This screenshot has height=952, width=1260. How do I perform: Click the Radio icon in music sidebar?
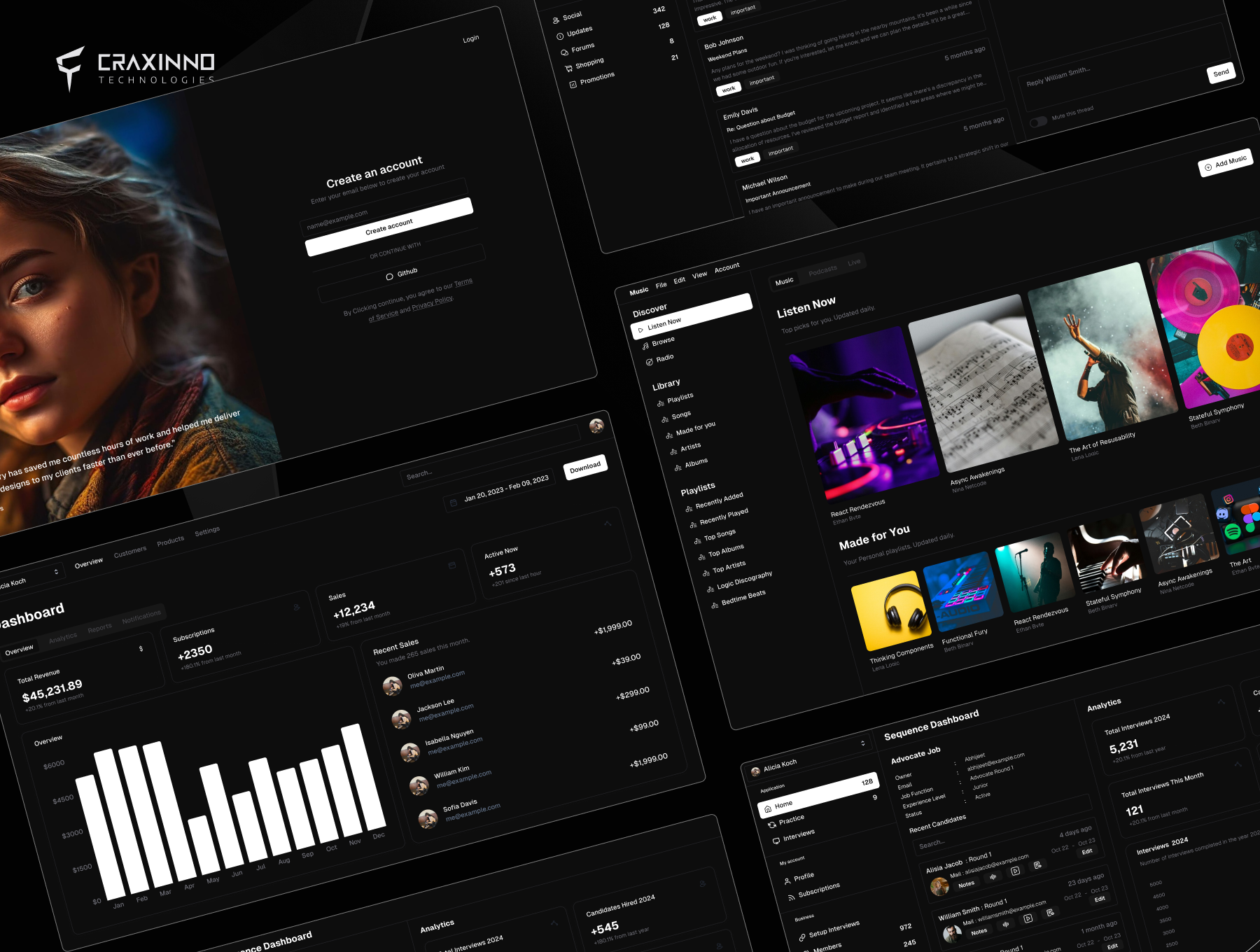pyautogui.click(x=650, y=362)
